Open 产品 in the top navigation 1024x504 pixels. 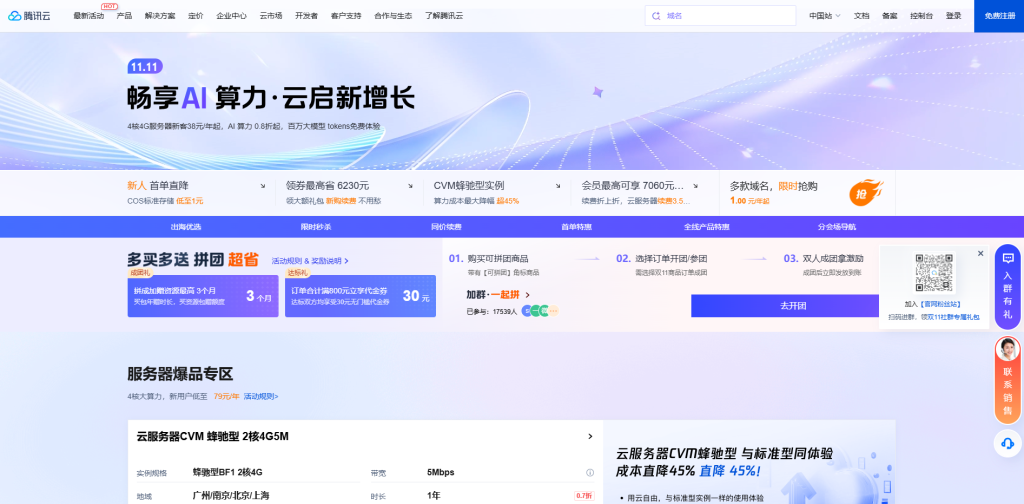point(124,16)
